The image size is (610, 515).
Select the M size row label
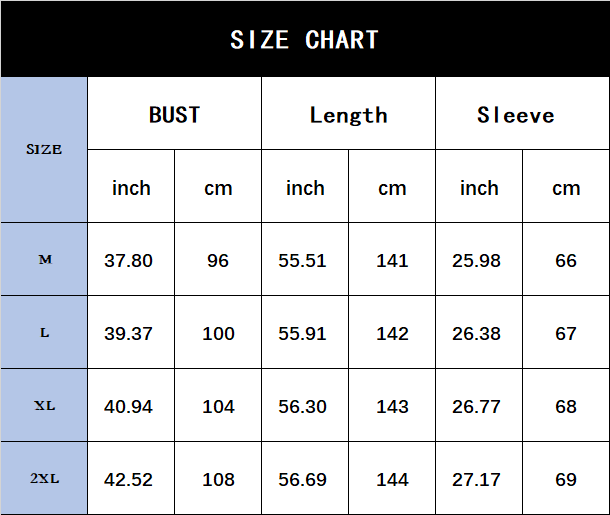[x=44, y=260]
